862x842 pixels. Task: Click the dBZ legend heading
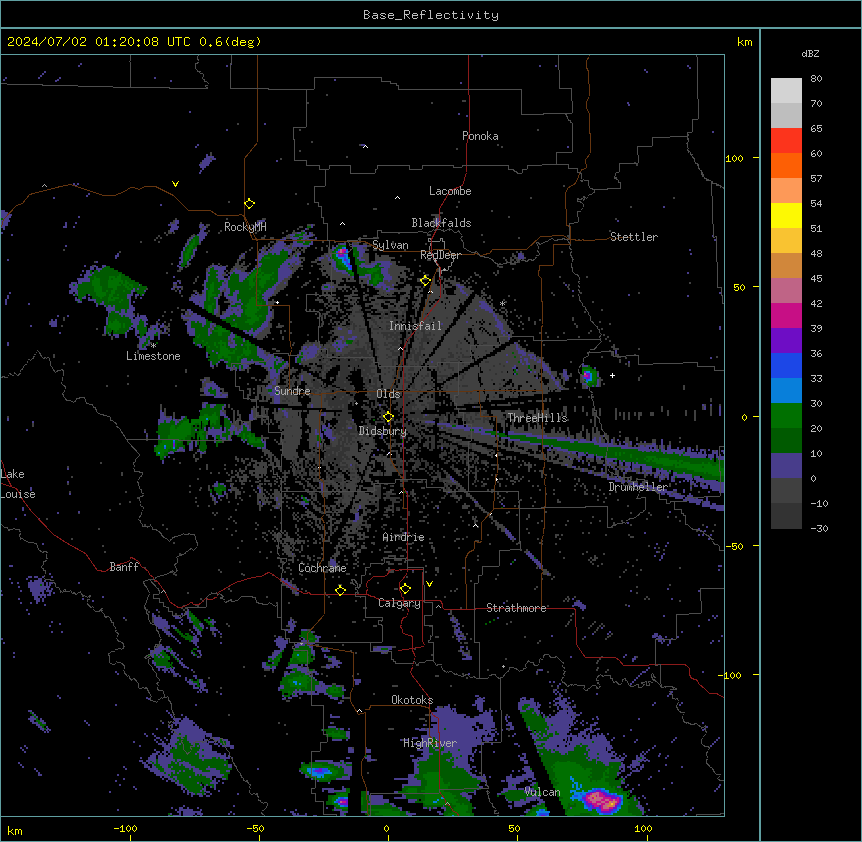point(810,53)
